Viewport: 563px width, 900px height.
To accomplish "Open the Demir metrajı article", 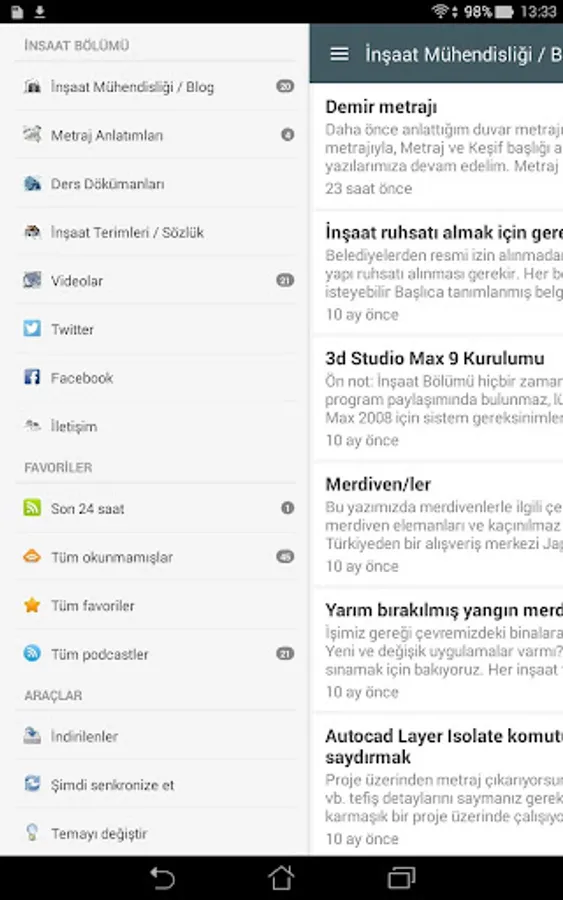I will click(x=439, y=147).
